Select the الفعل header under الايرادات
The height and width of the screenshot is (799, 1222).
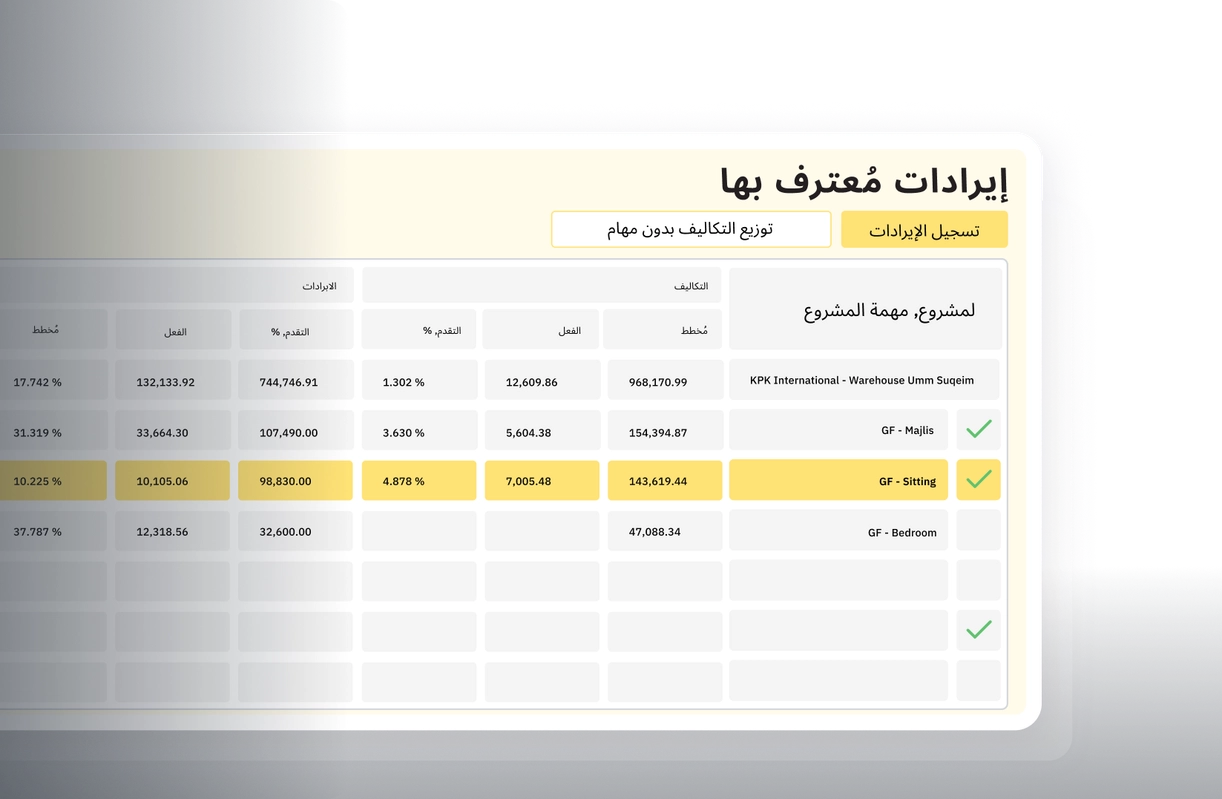[x=173, y=329]
